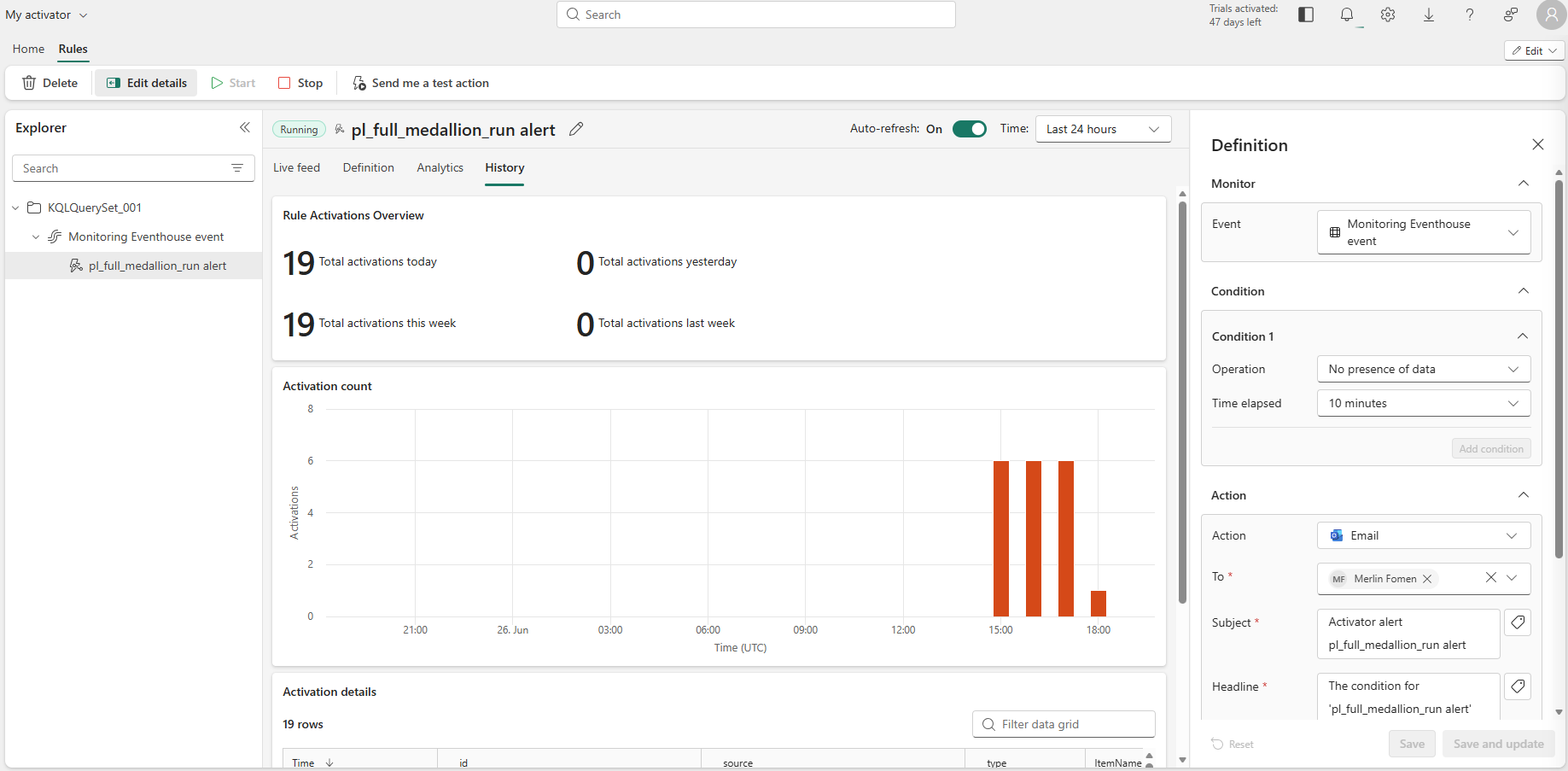1568x771 pixels.
Task: Open the user account avatar
Action: [1551, 15]
